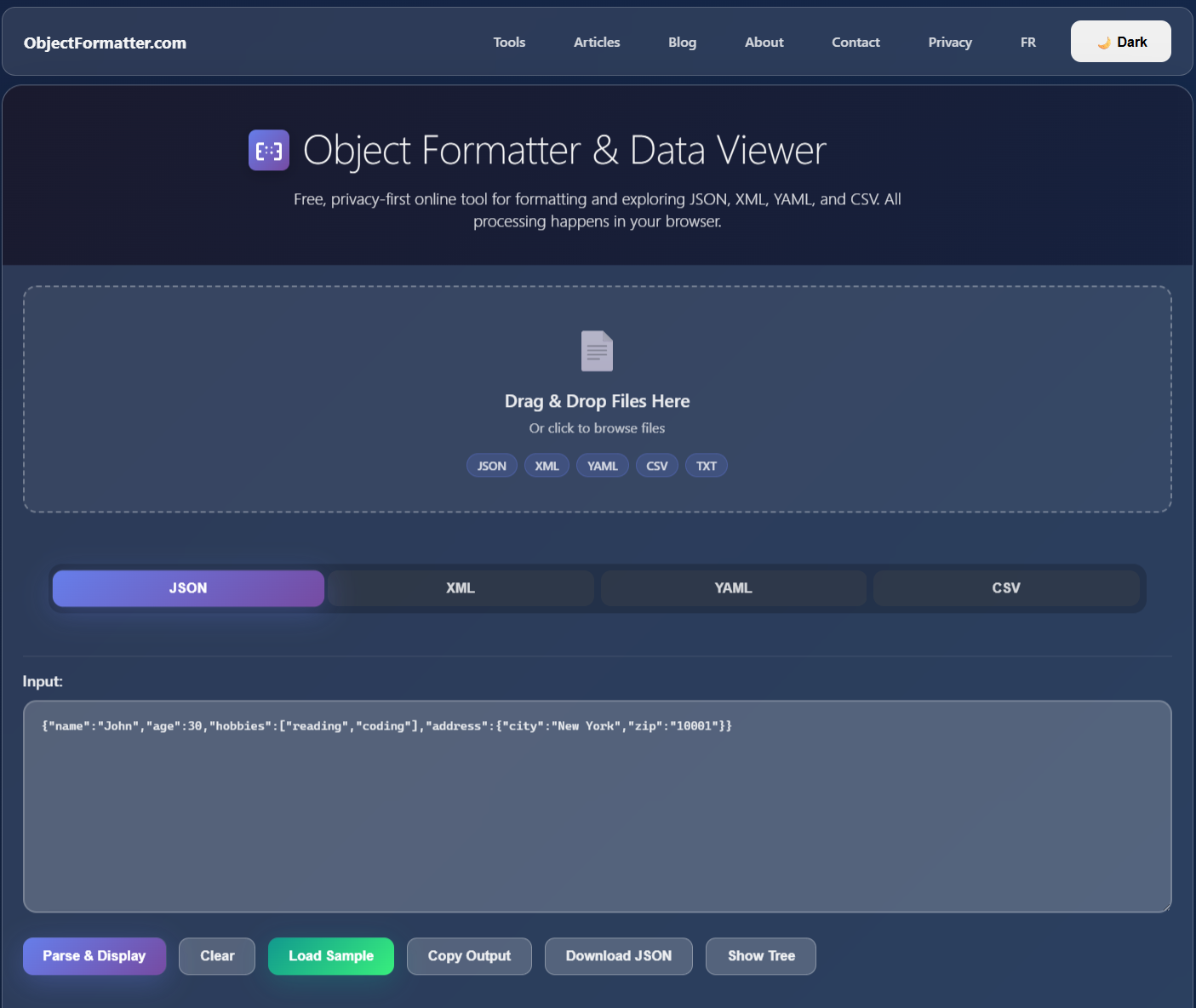Go to the Articles page

(597, 43)
